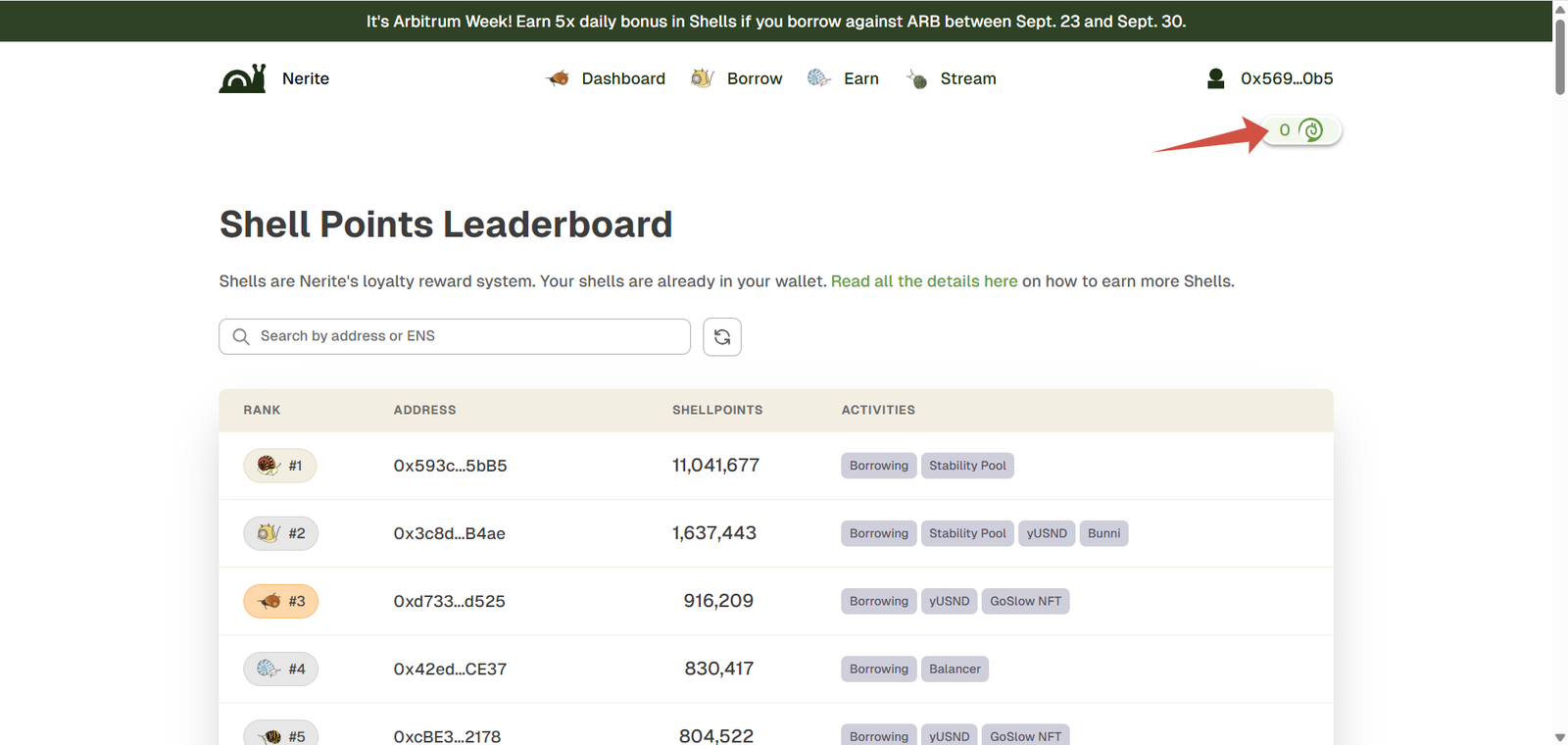Viewport: 1568px width, 745px height.
Task: Open the Earn navigation item
Action: coord(860,78)
